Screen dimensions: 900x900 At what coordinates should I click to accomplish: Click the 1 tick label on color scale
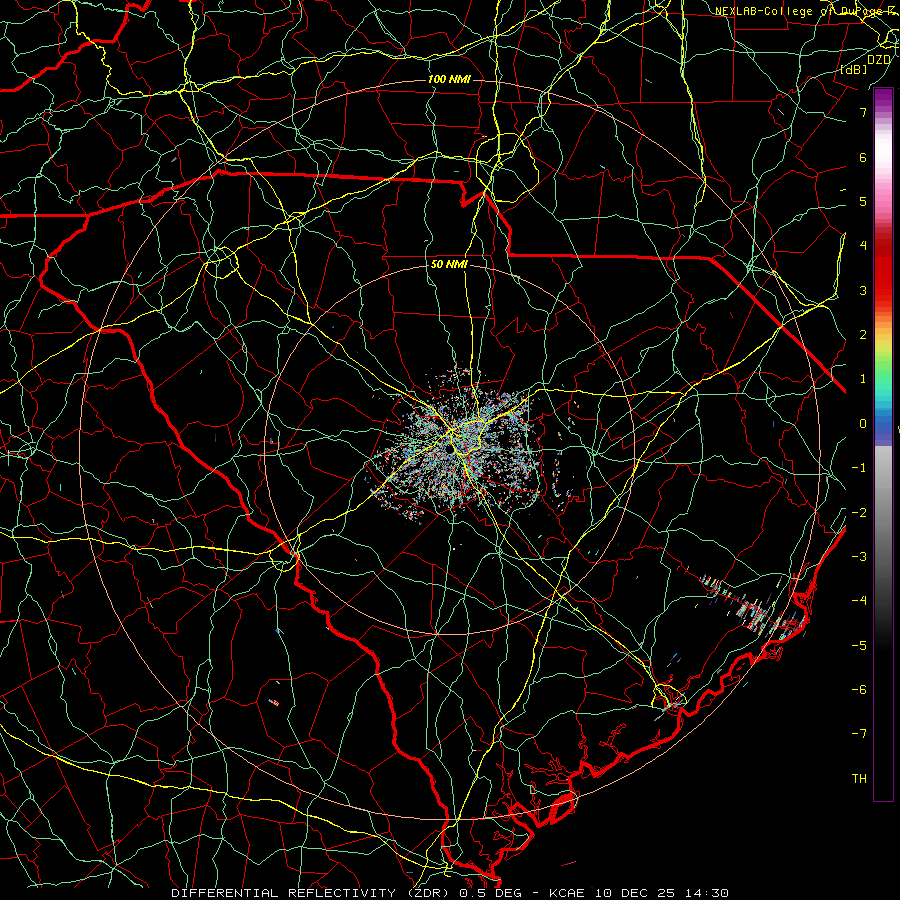(x=863, y=379)
